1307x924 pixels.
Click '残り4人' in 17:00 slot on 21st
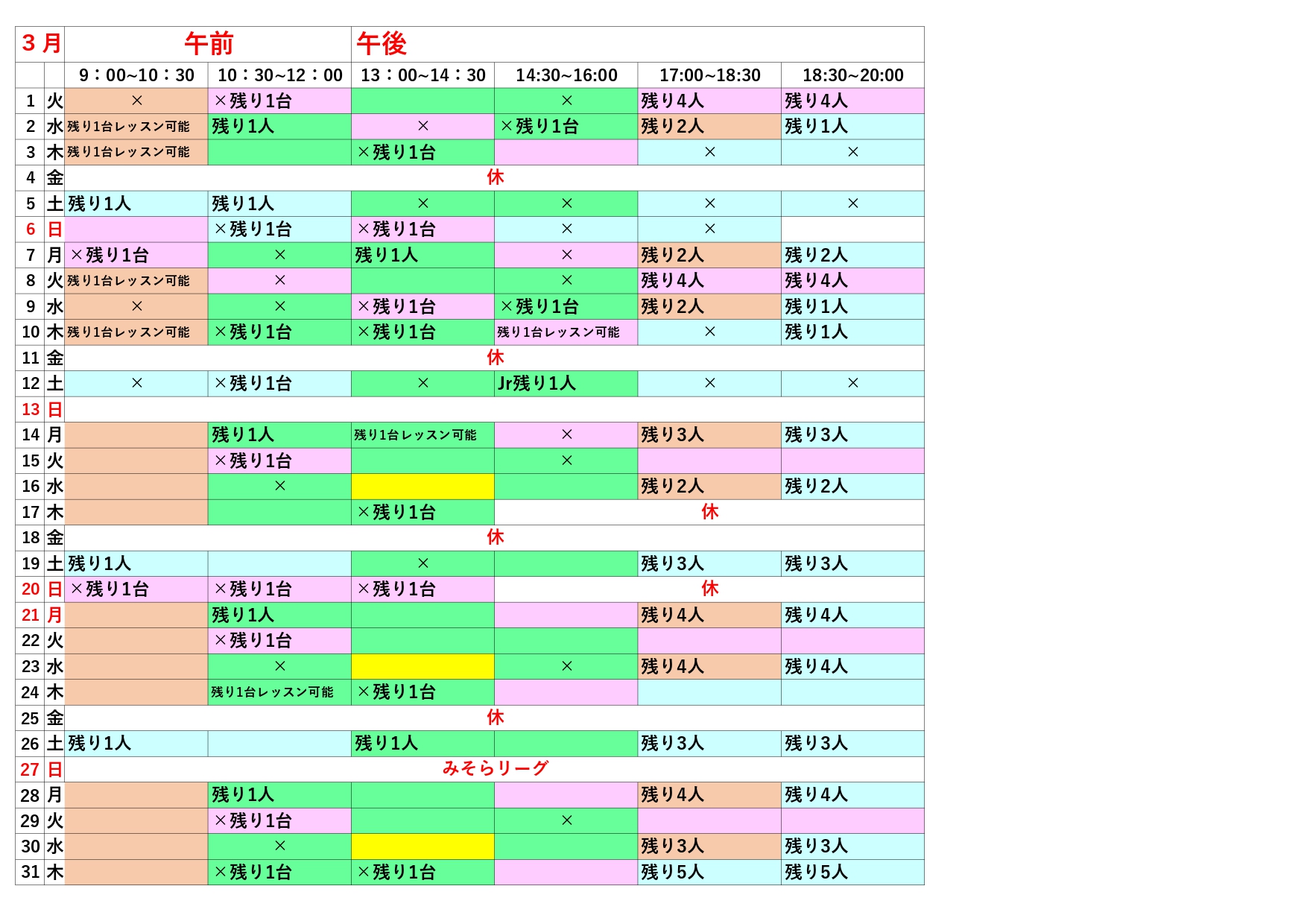click(x=672, y=615)
